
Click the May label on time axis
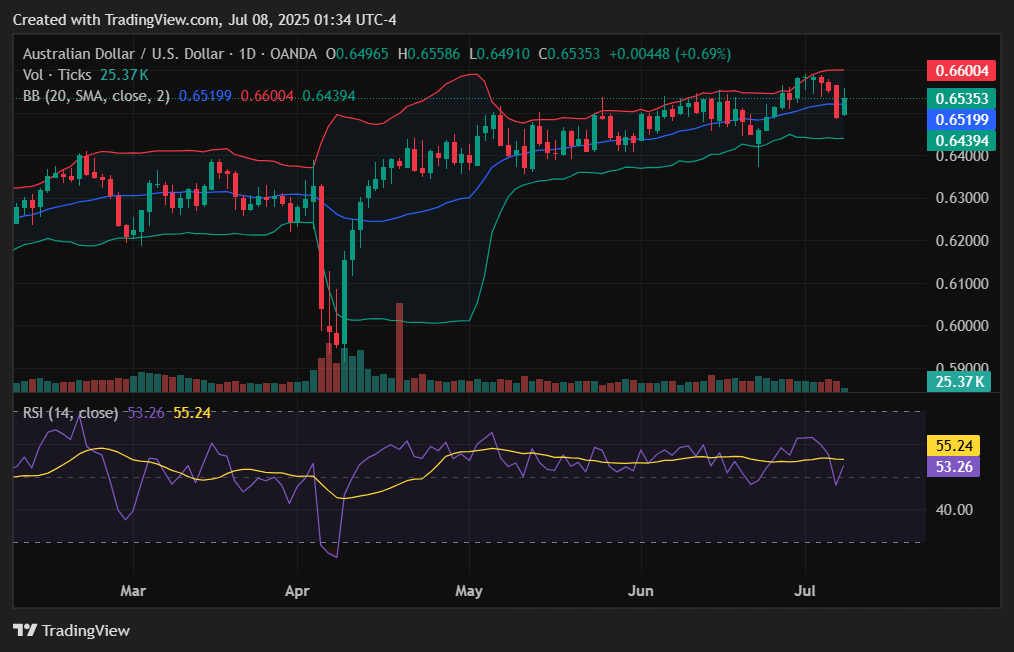(468, 591)
